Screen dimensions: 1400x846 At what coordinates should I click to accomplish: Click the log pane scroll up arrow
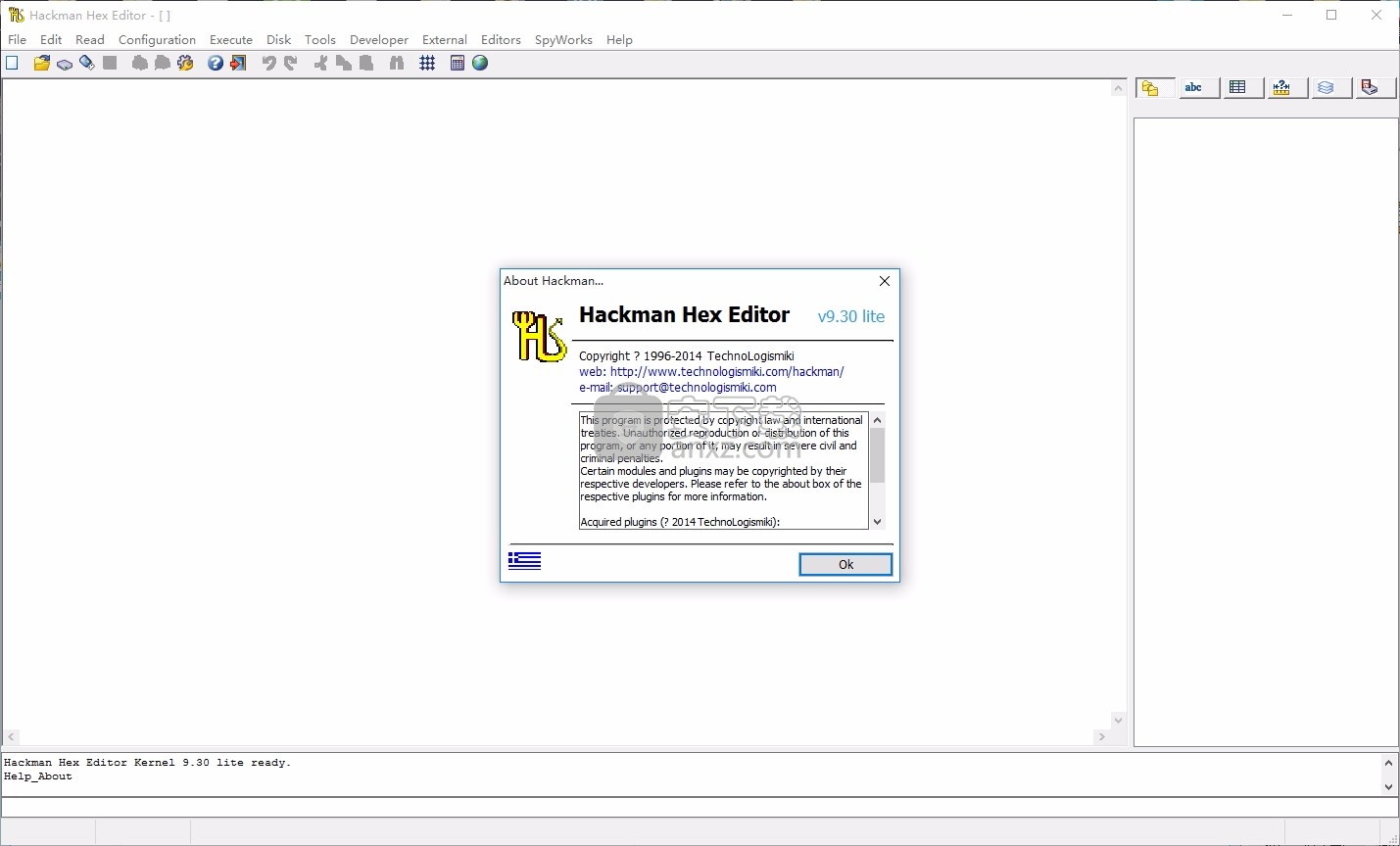[x=1388, y=762]
